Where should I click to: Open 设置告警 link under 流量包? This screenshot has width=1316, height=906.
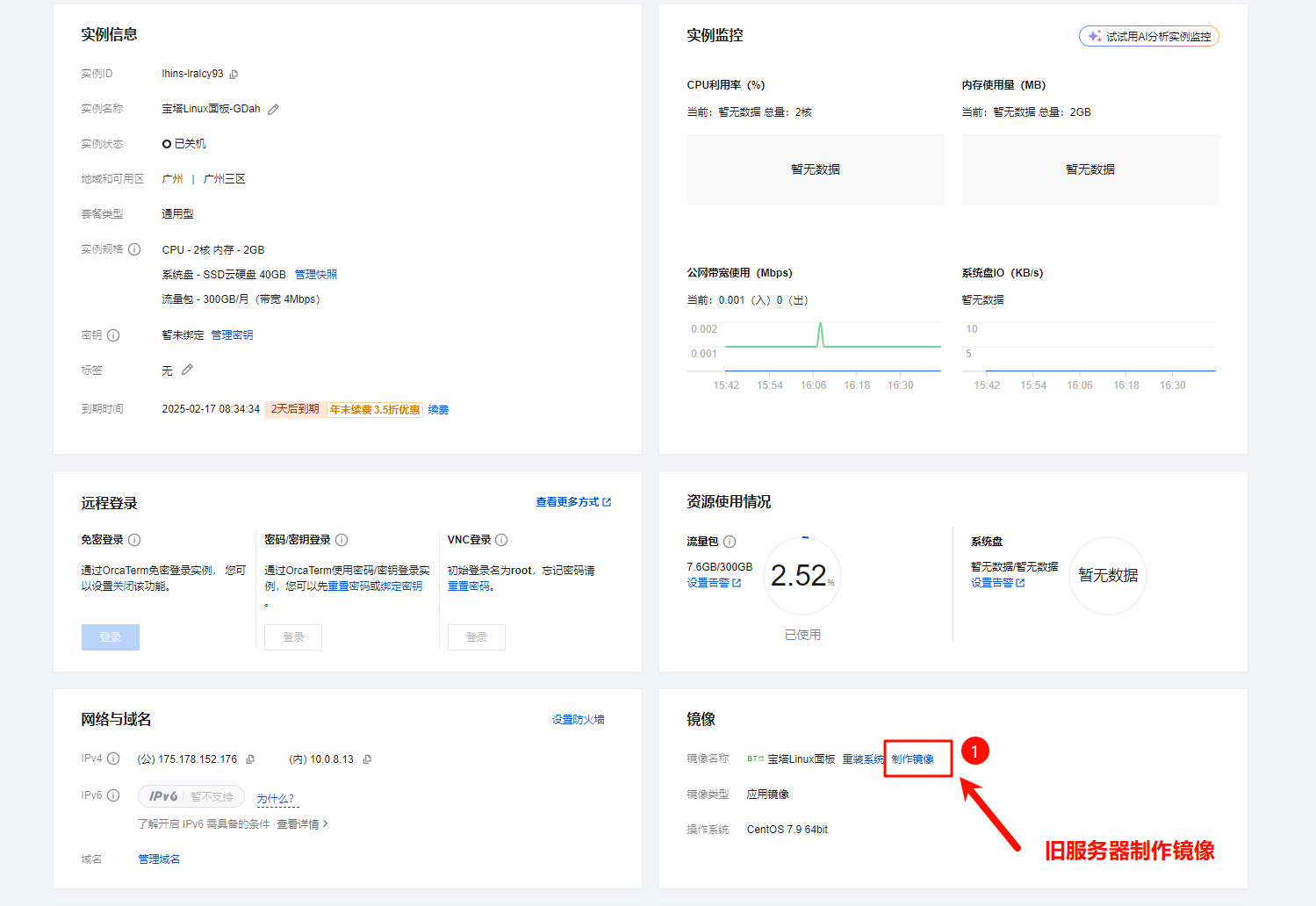tap(714, 583)
